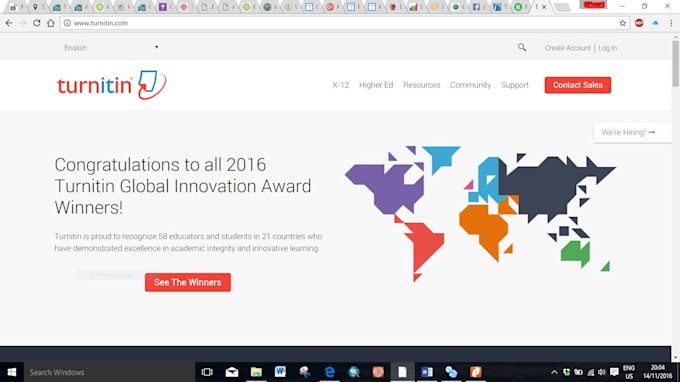Open the blue spheres app icon on the taskbar
Image resolution: width=680 pixels, height=382 pixels.
(451, 372)
